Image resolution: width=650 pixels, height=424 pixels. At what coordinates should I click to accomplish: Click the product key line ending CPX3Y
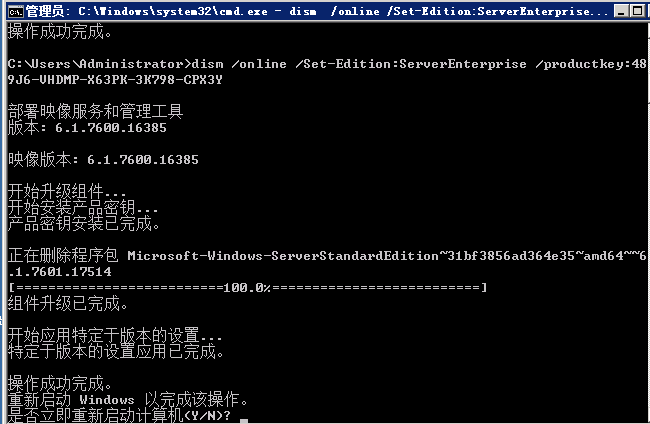(x=115, y=80)
